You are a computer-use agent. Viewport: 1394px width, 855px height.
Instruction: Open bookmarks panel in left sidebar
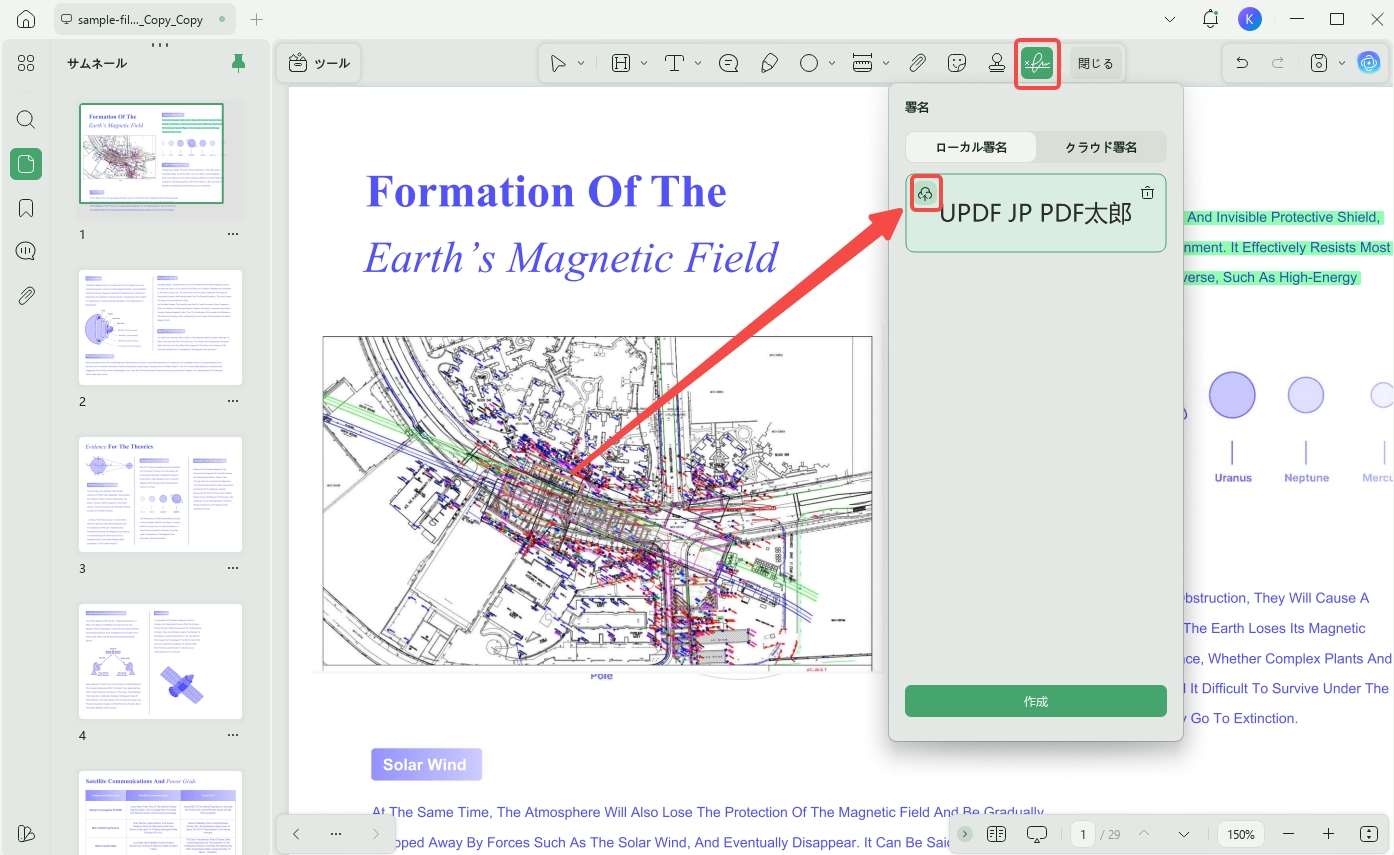coord(26,207)
